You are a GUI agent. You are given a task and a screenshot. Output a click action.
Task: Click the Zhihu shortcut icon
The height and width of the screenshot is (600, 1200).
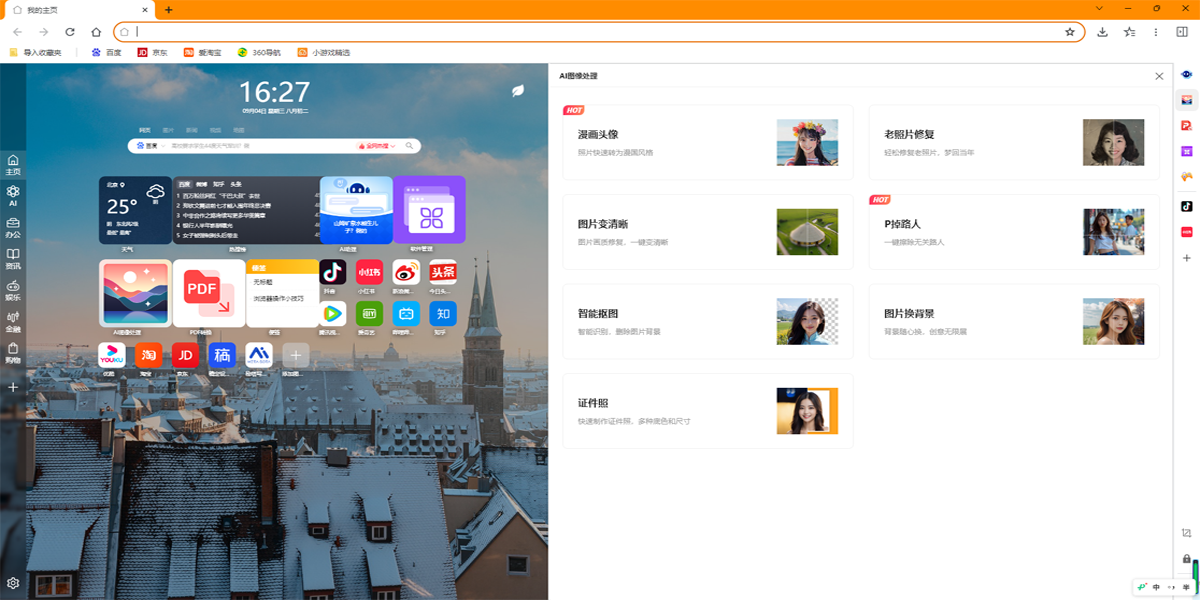pyautogui.click(x=443, y=314)
